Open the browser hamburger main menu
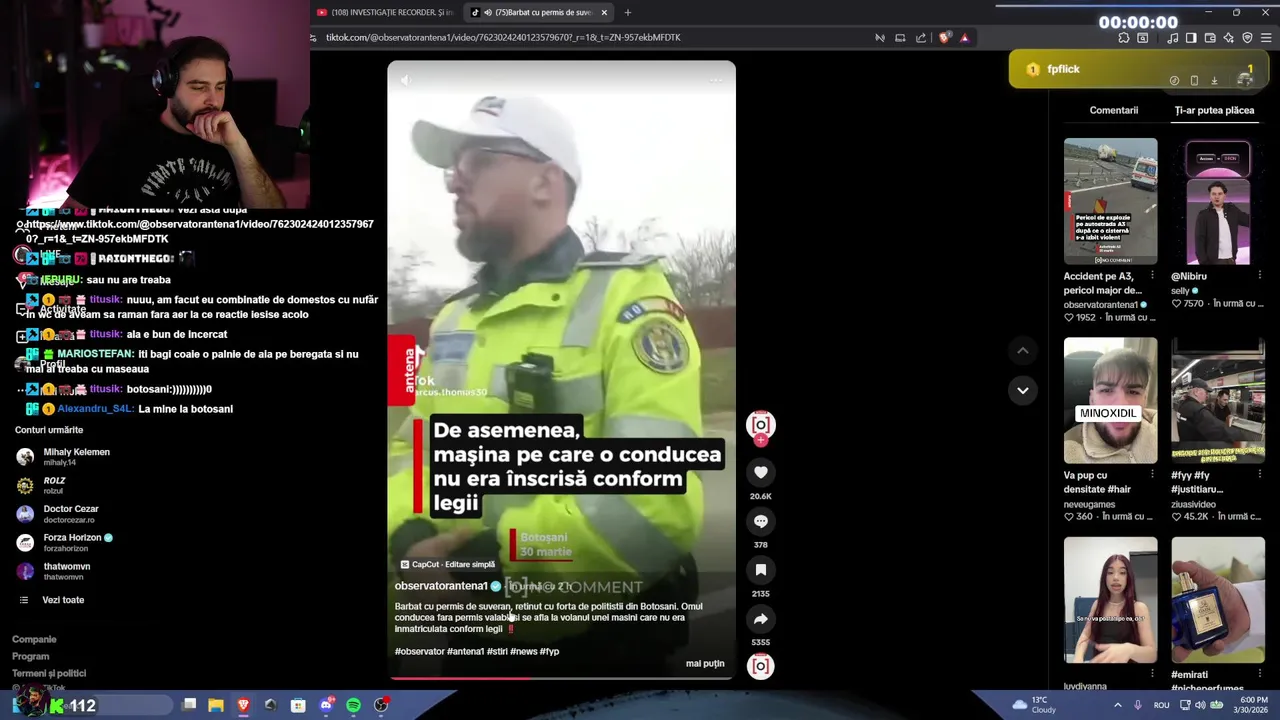Viewport: 1280px width, 720px height. [x=1266, y=38]
